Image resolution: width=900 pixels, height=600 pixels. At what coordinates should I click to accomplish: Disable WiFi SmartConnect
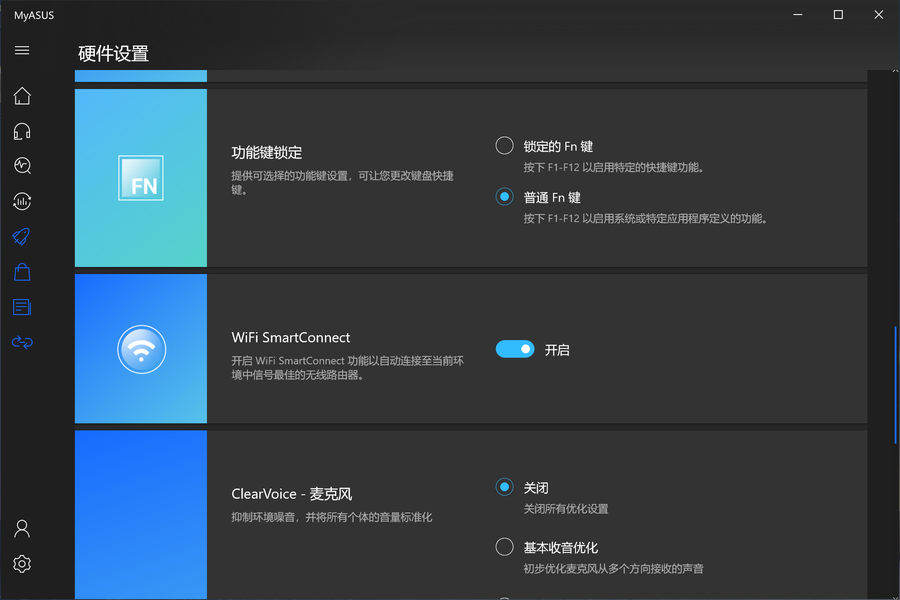click(x=514, y=348)
